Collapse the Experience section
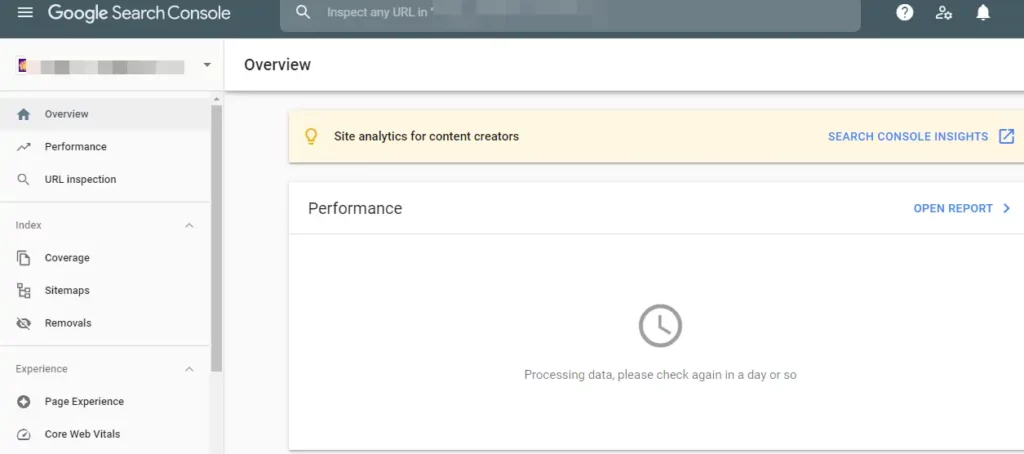The width and height of the screenshot is (1024, 454). click(x=190, y=369)
